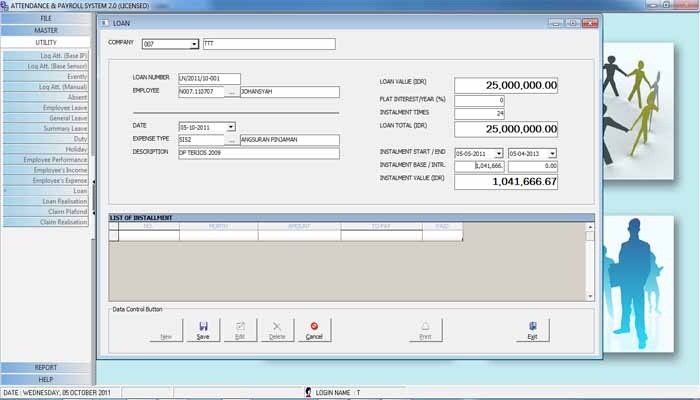Open Log Att. (Base Sensor) utility
The width and height of the screenshot is (700, 400).
[46, 66]
